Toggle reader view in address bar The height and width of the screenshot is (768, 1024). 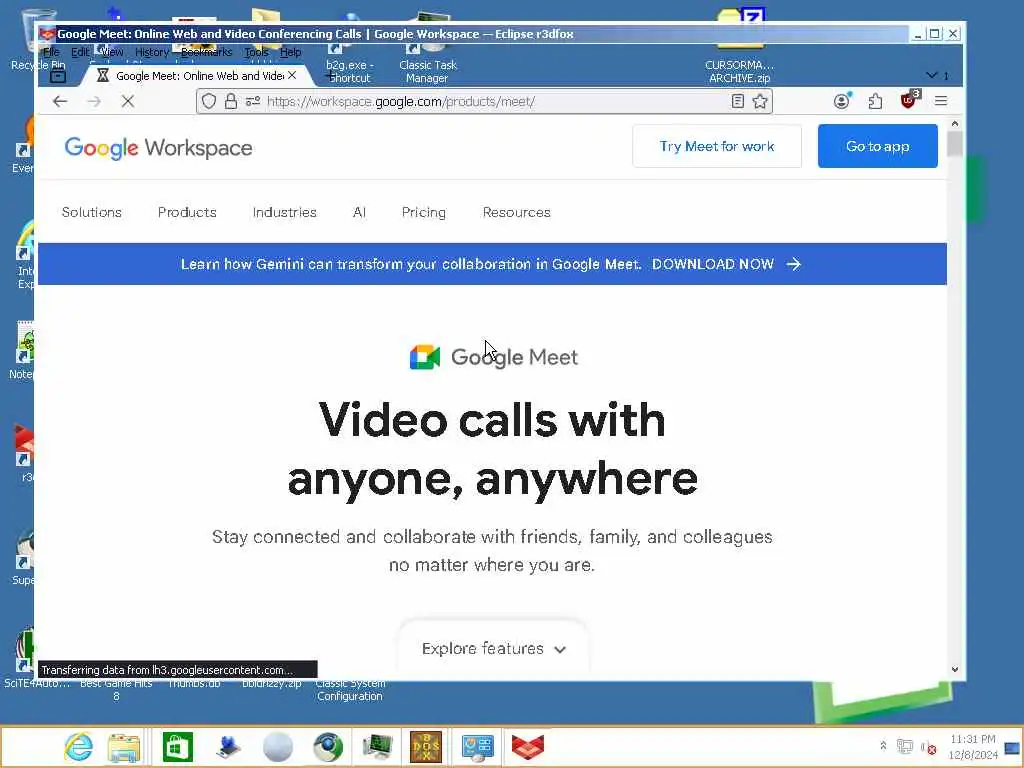click(x=737, y=101)
